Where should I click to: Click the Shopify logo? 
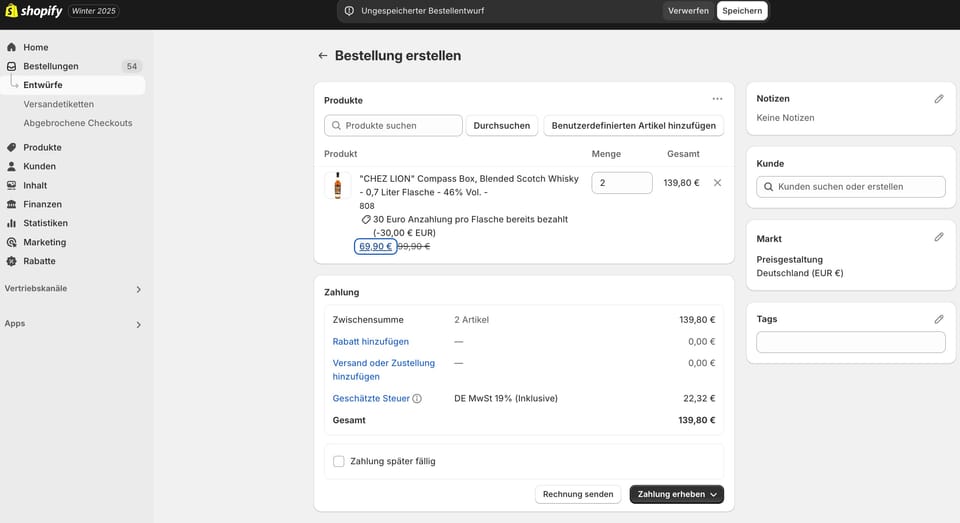click(x=34, y=11)
